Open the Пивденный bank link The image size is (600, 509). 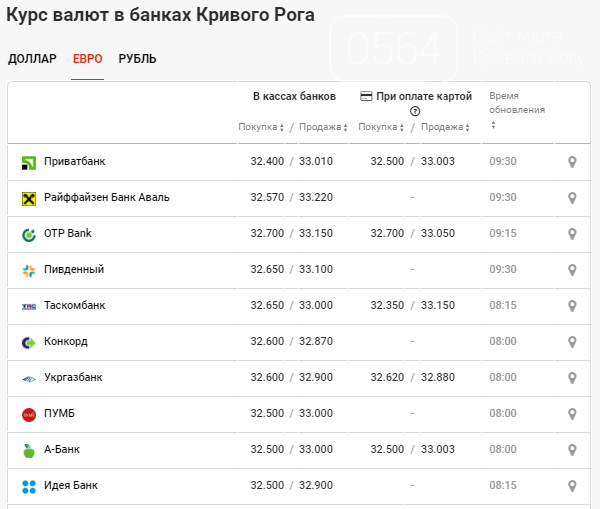(x=74, y=269)
